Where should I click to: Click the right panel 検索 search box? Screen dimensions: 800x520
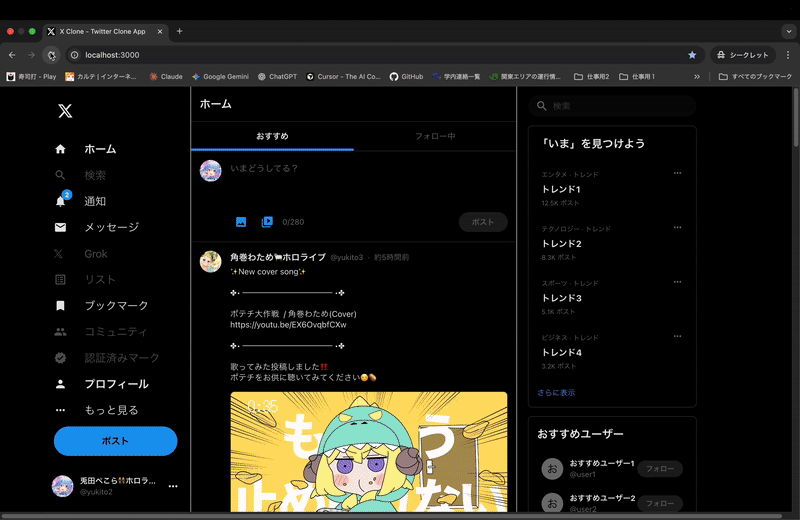[x=612, y=106]
